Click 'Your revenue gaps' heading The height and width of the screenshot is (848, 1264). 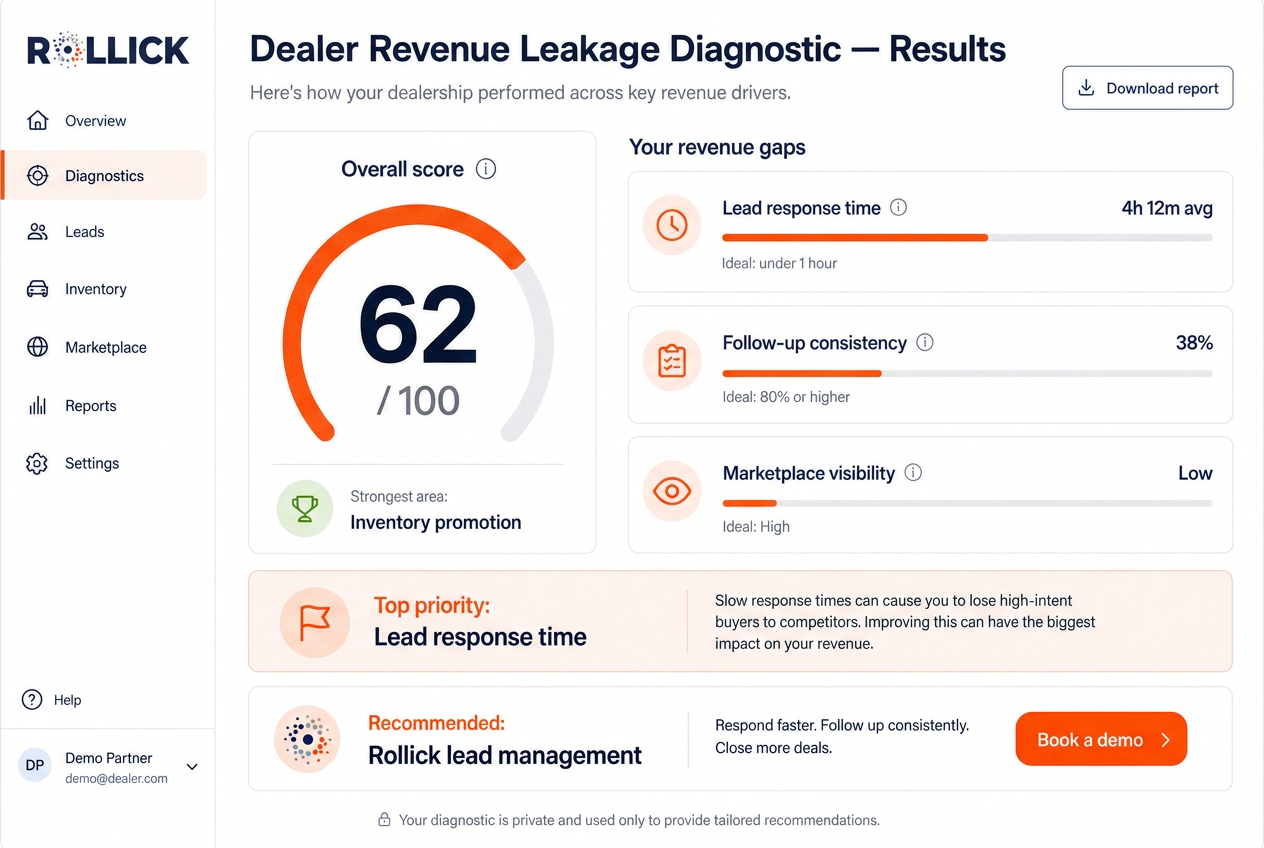717,148
